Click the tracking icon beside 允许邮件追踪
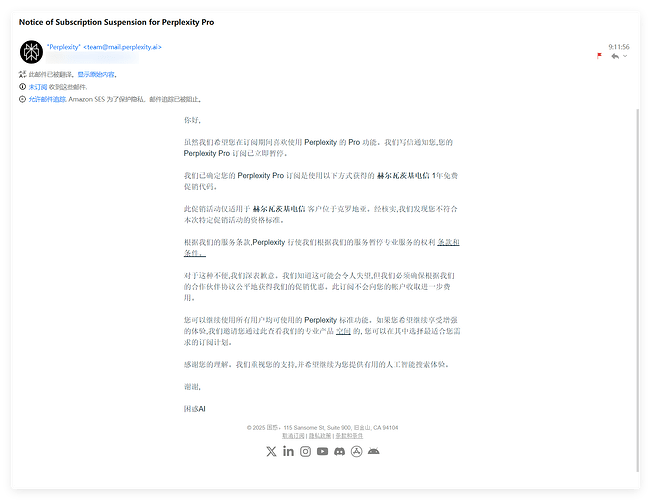Viewport: 651px width, 500px height. point(22,99)
